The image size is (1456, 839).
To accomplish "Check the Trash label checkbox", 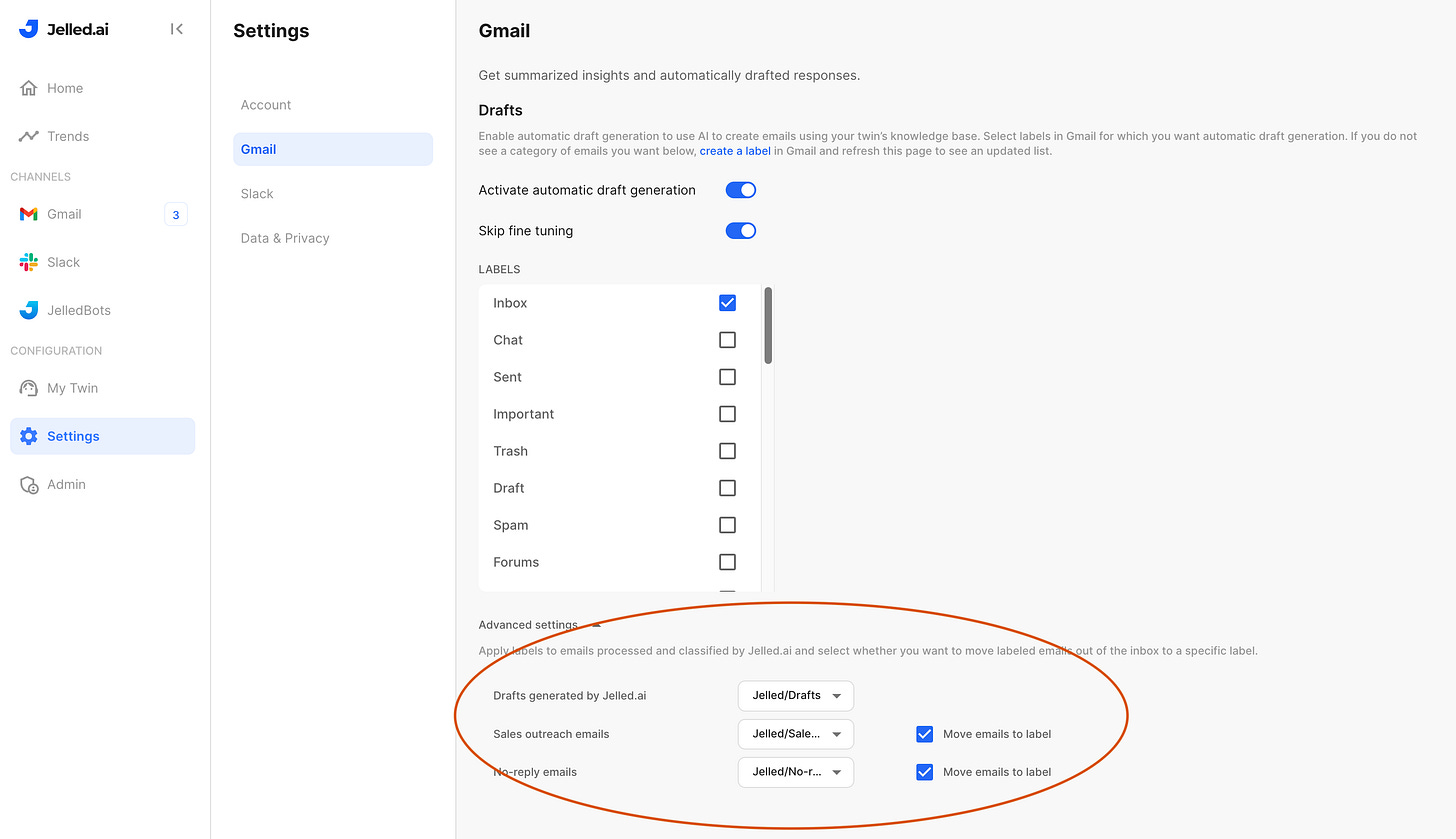I will [727, 451].
